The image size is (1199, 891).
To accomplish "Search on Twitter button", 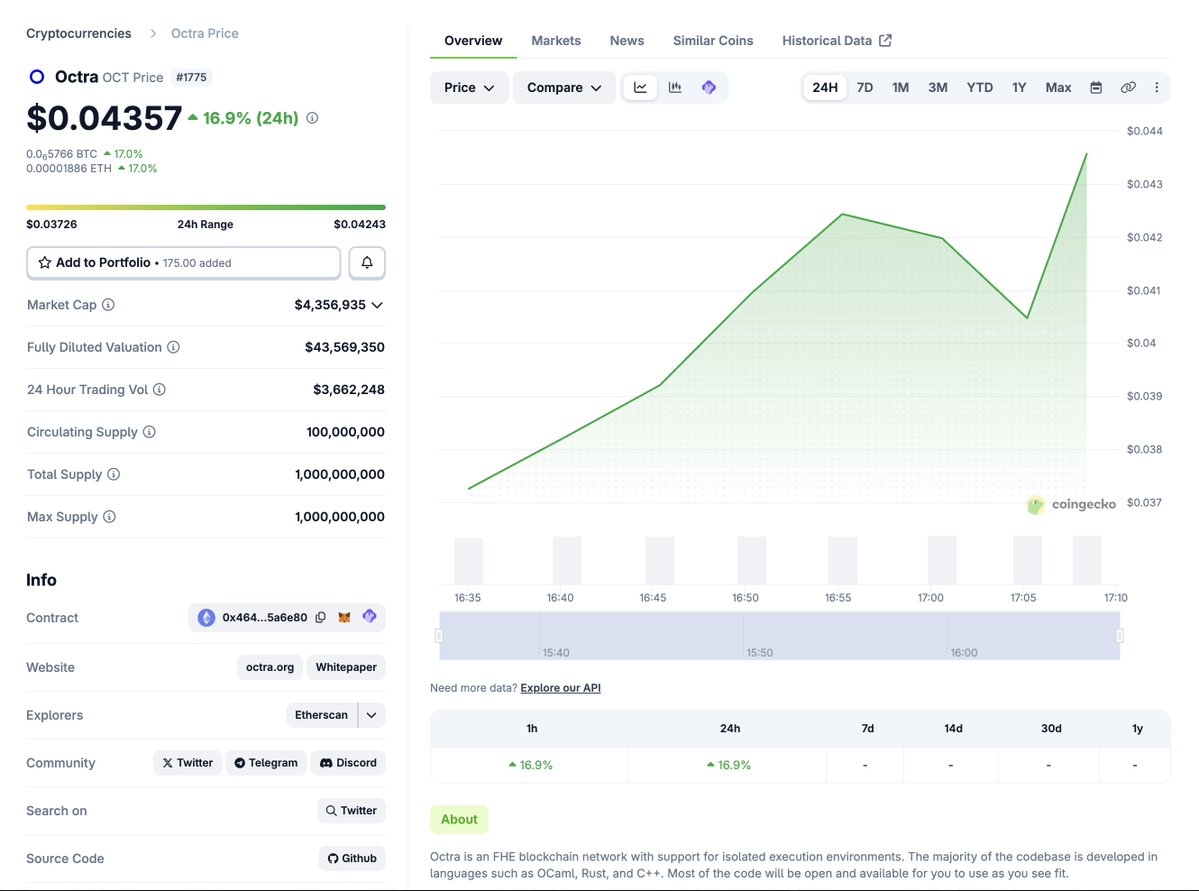I will point(351,811).
